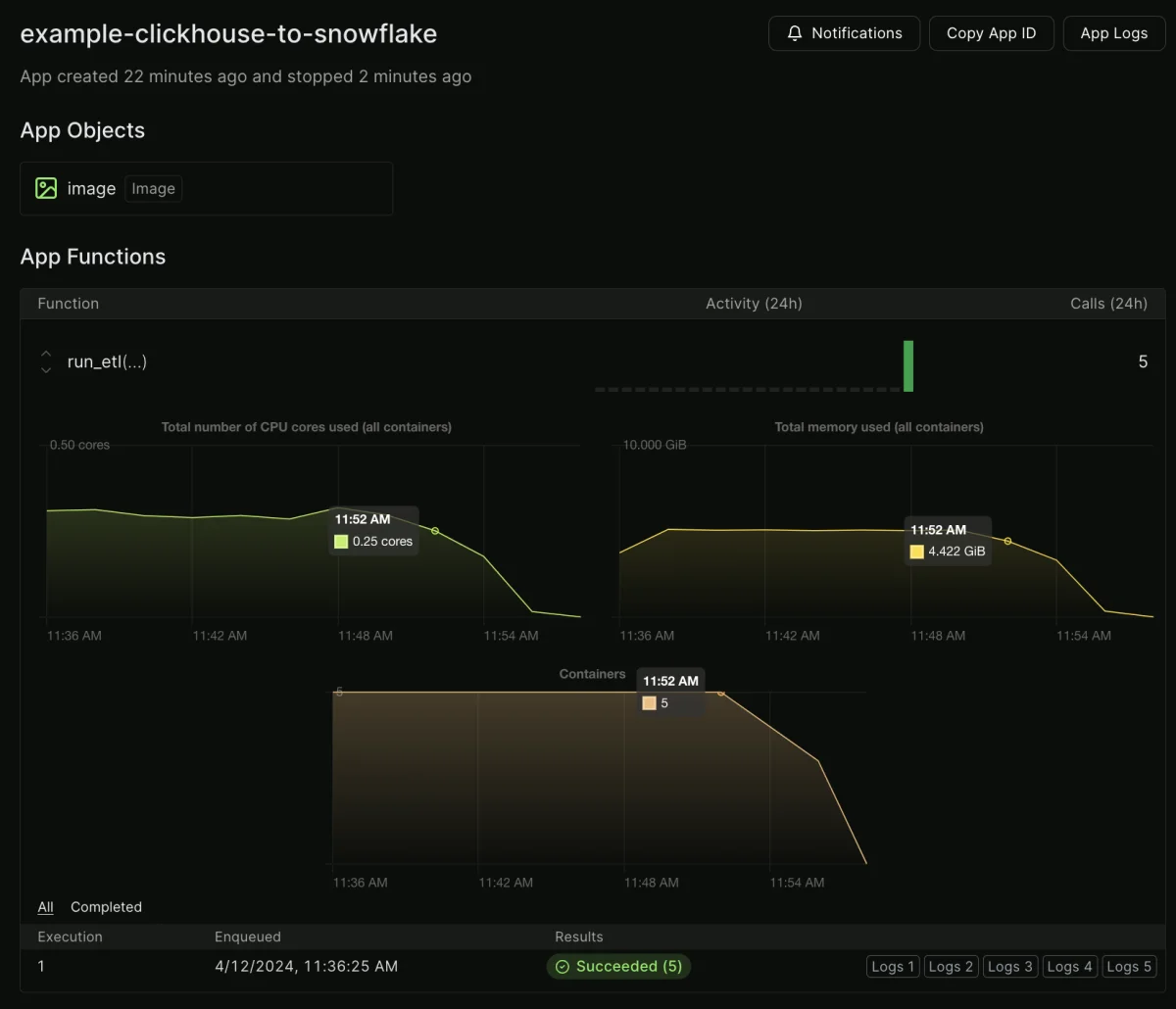Click the CPU chart data point marker
Viewport: 1176px width, 1009px height.
[435, 531]
